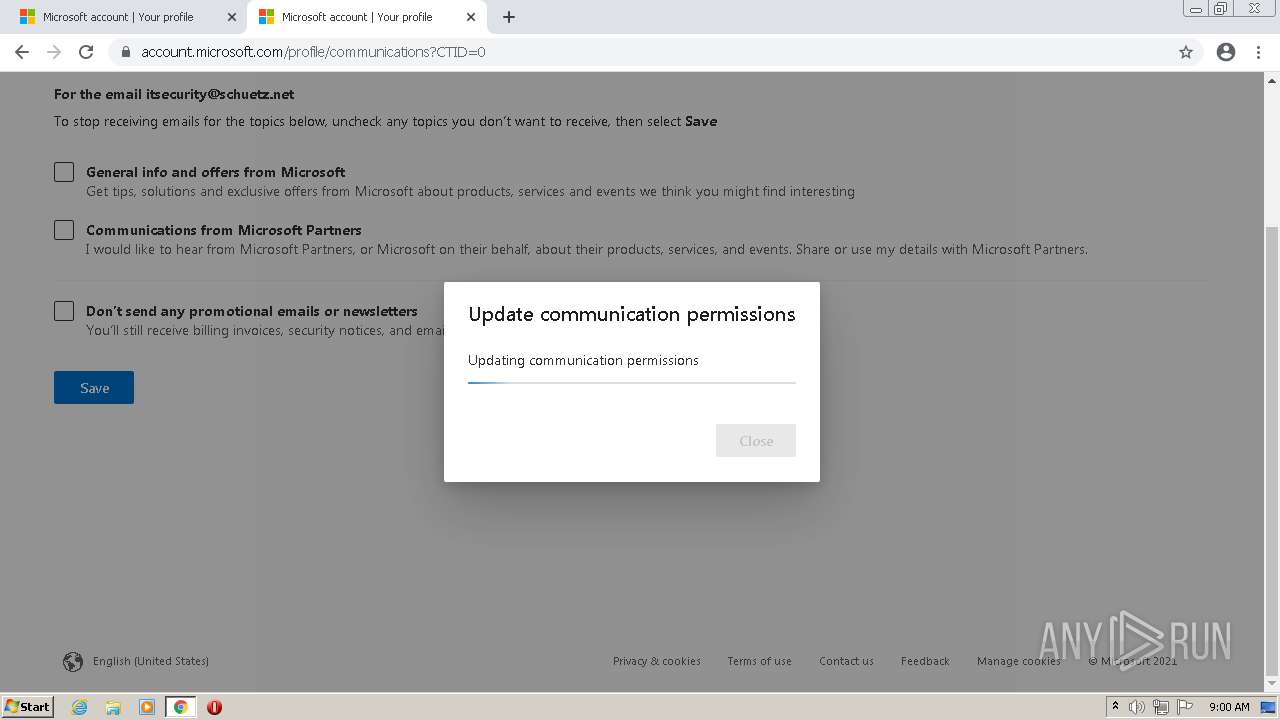Open the English (United States) language link
Viewport: 1280px width, 720px height.
pos(151,661)
